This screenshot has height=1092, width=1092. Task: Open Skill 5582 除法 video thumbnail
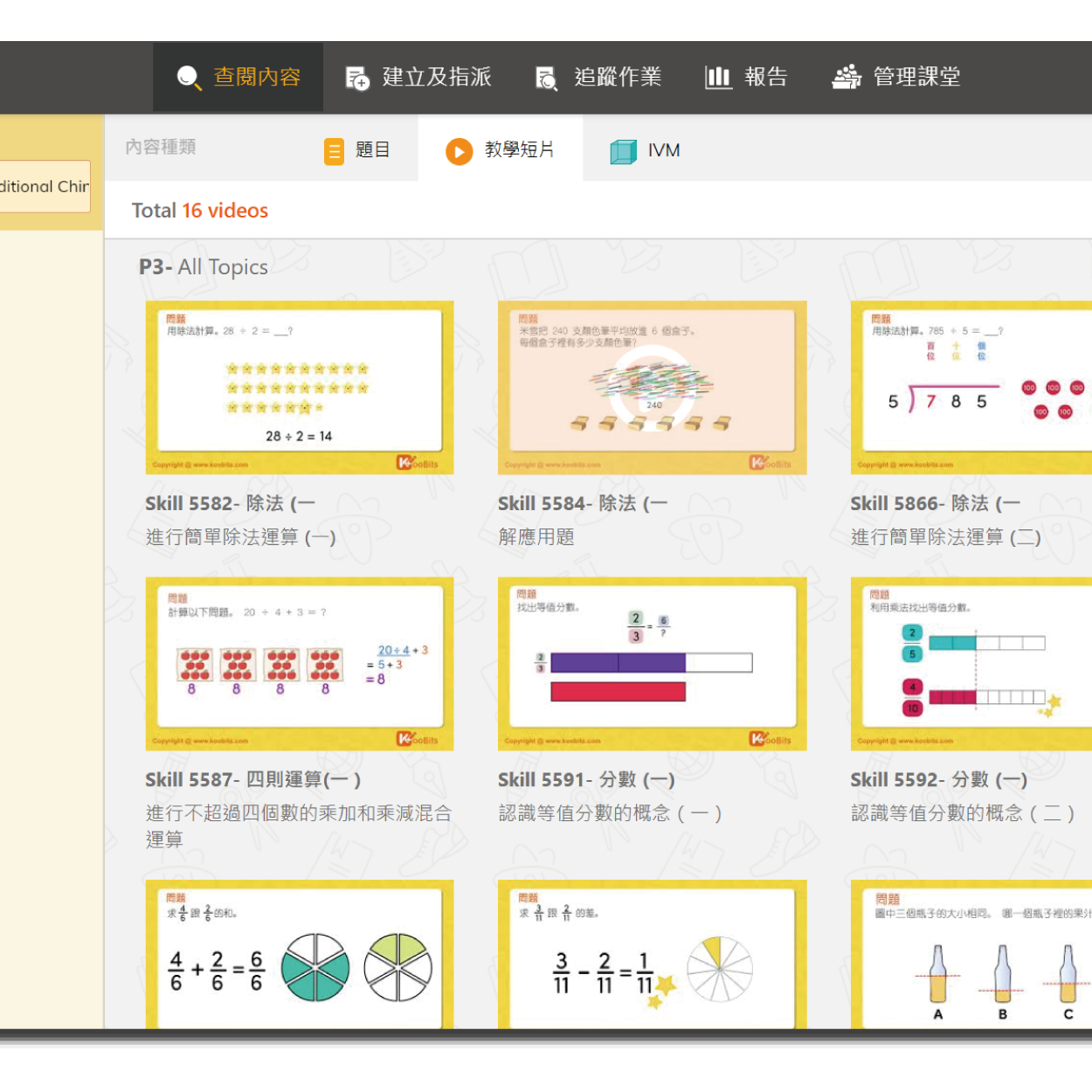tap(300, 387)
